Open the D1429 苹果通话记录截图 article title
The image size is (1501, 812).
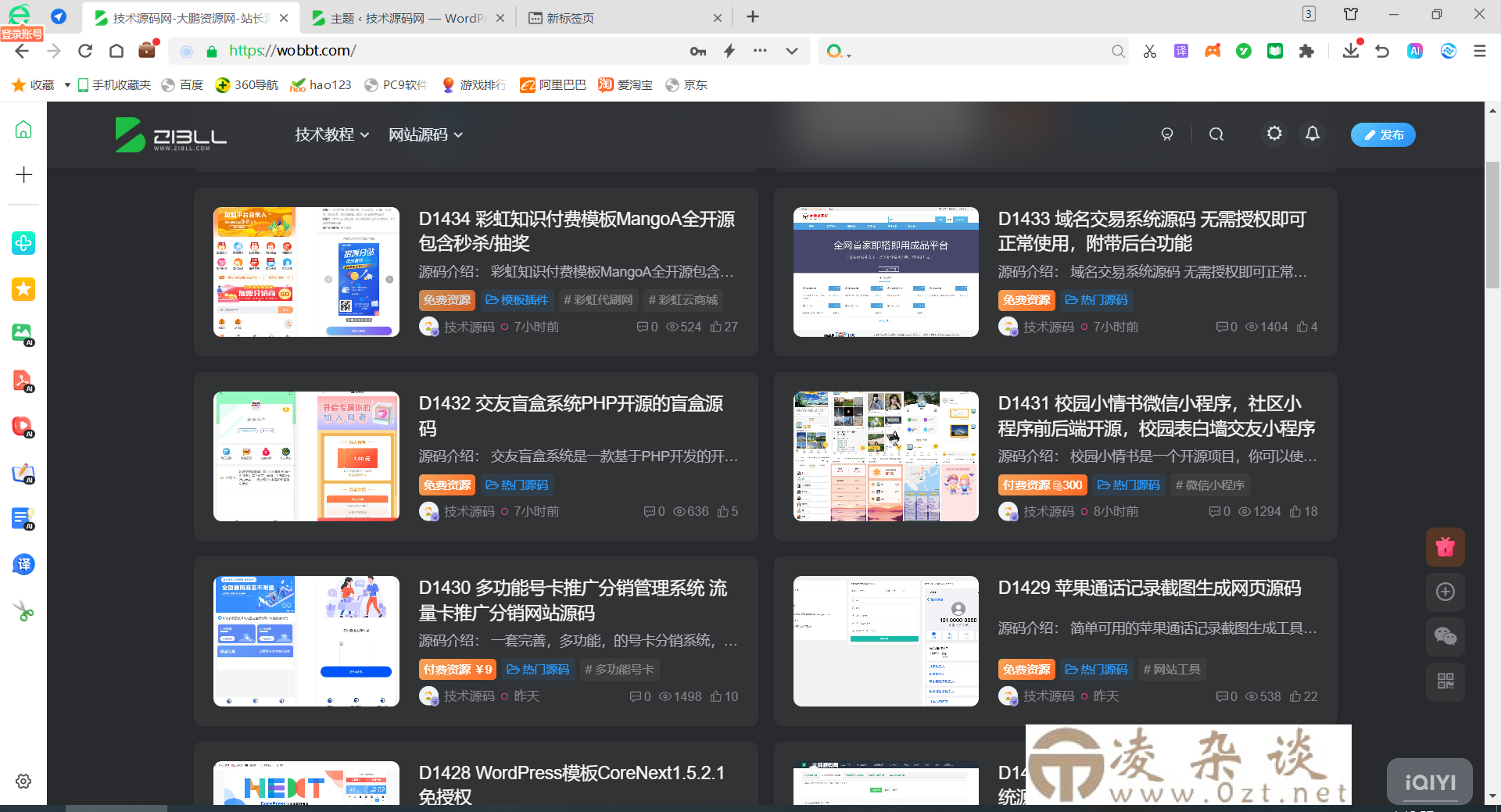pos(1150,588)
